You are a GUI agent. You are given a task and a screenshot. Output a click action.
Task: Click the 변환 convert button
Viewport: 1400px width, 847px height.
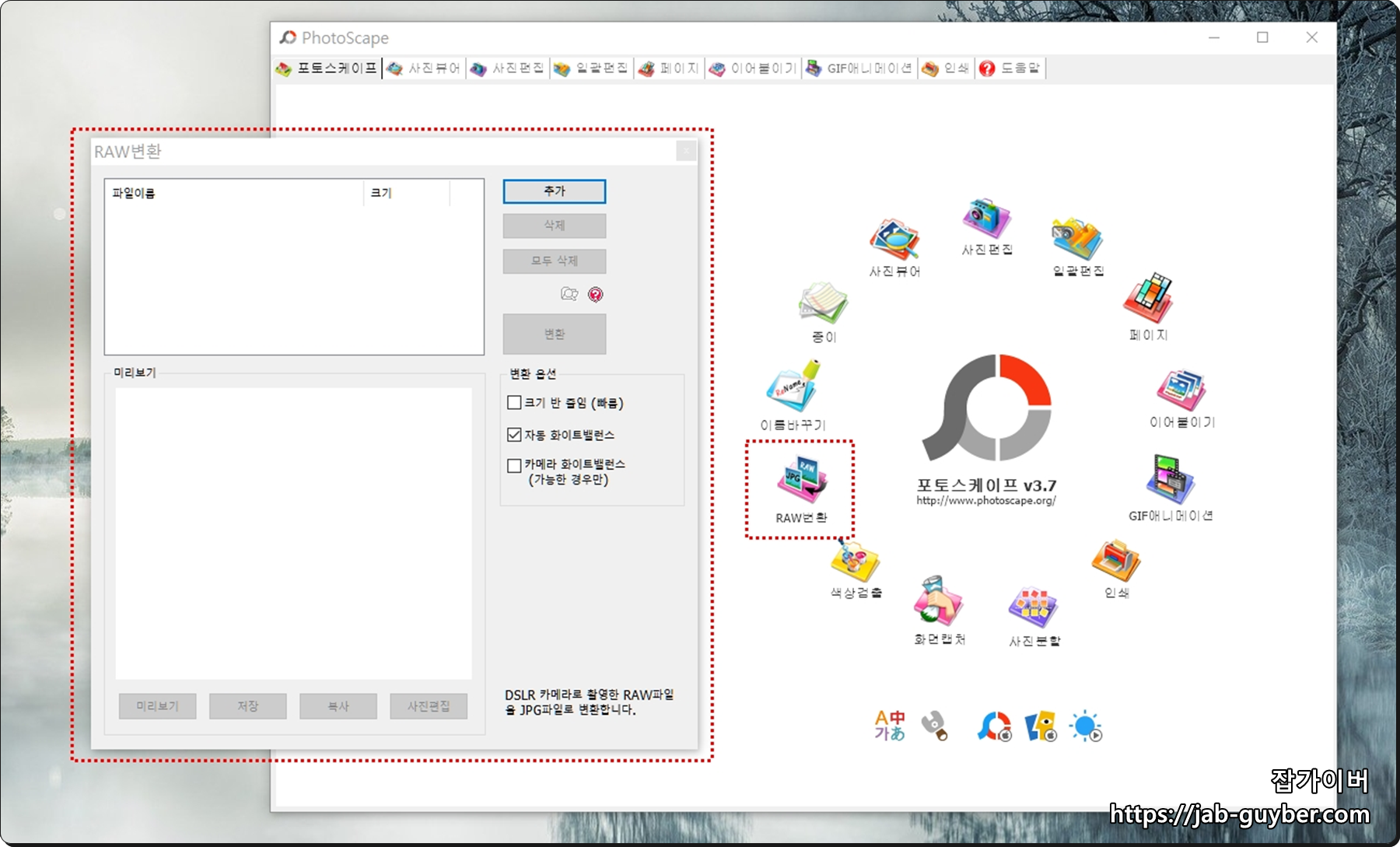coord(555,334)
